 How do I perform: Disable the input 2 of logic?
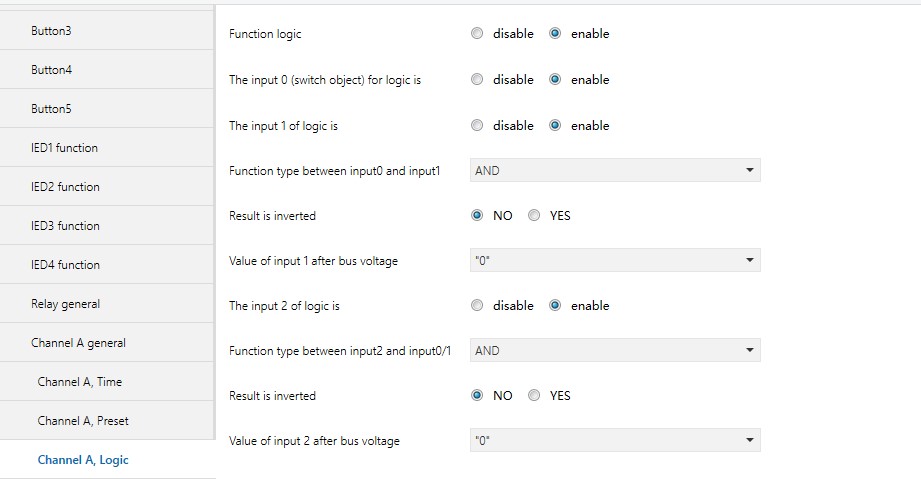tap(477, 306)
